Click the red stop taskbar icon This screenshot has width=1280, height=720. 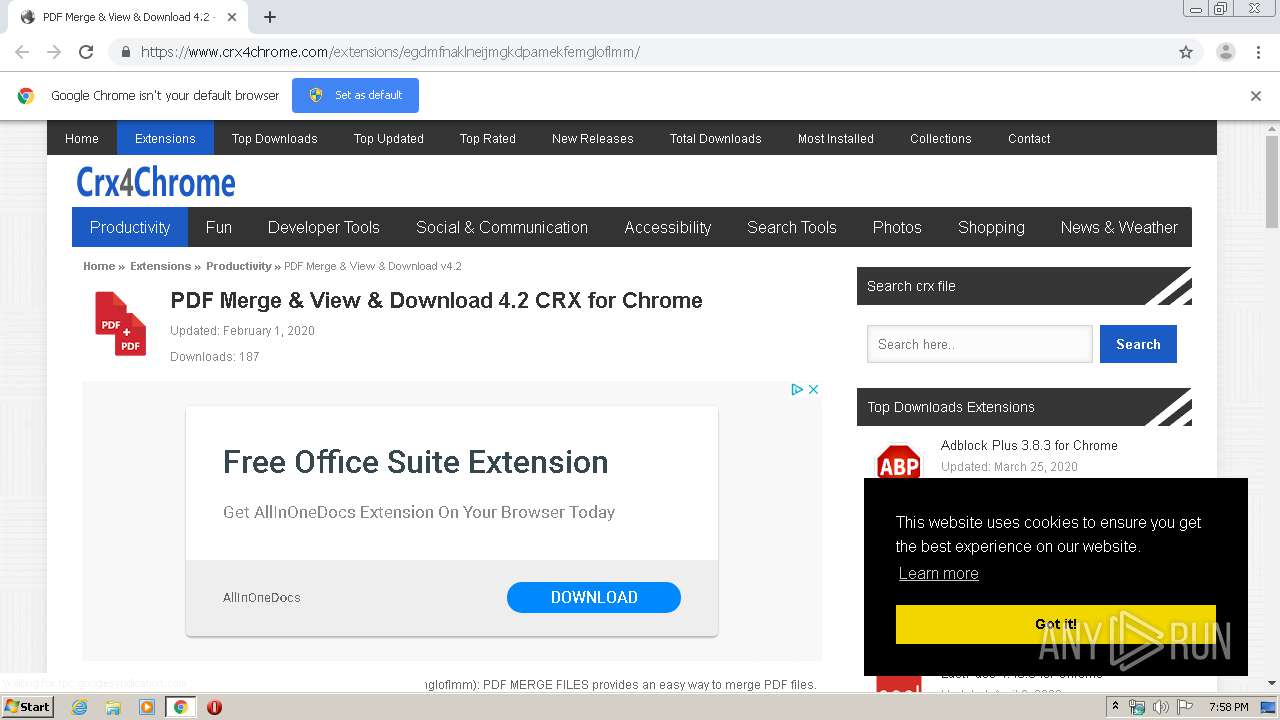[x=214, y=707]
